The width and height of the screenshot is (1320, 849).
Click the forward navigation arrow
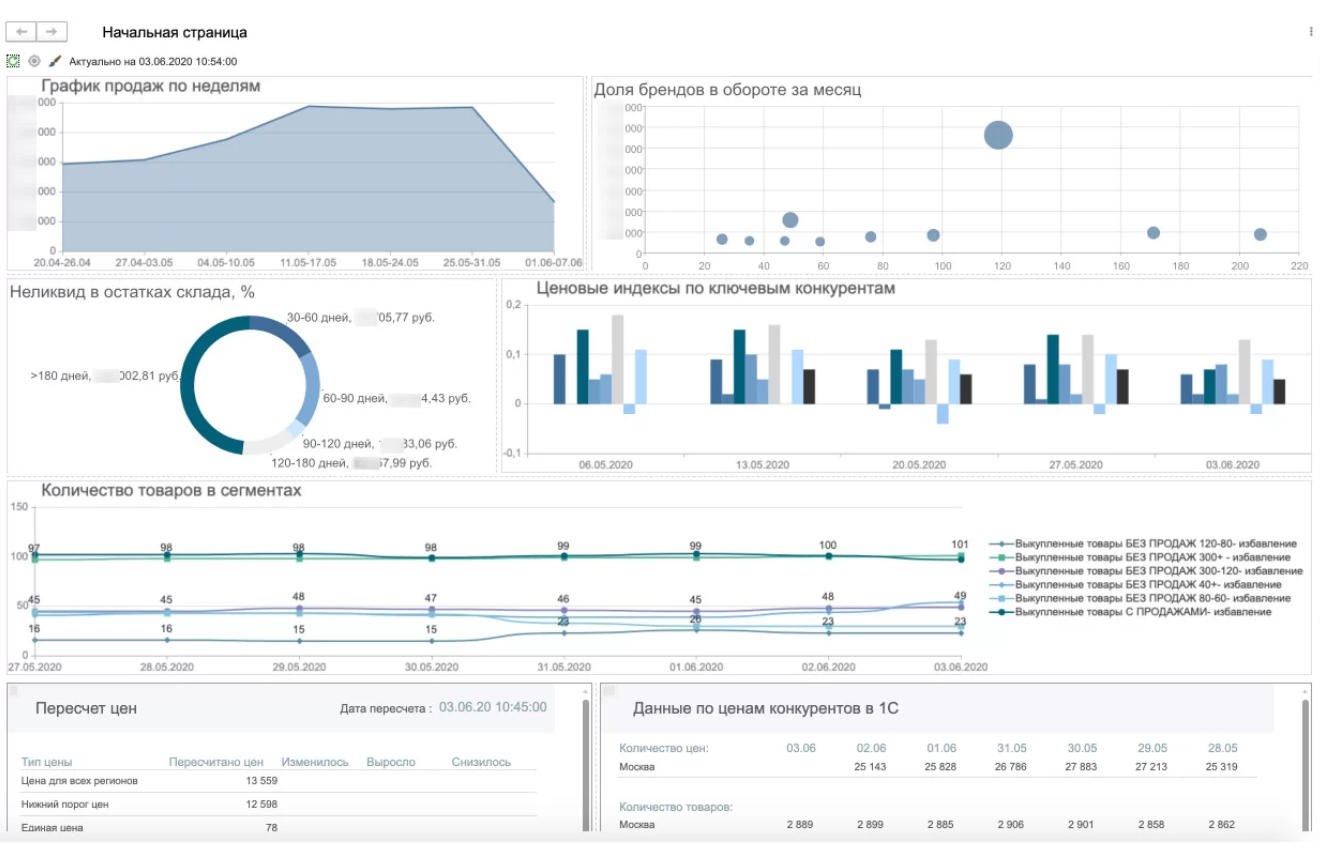[x=52, y=32]
